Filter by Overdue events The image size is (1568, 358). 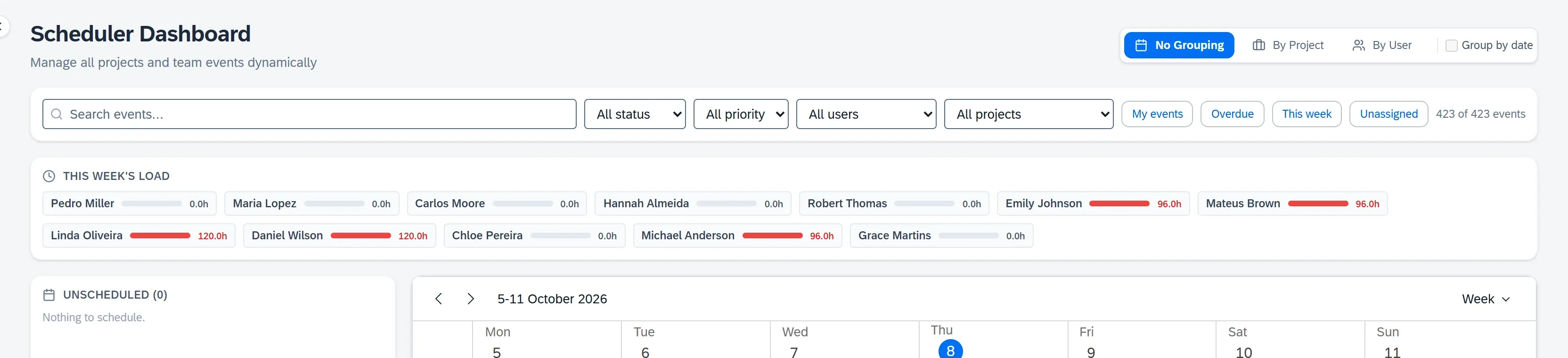1232,114
